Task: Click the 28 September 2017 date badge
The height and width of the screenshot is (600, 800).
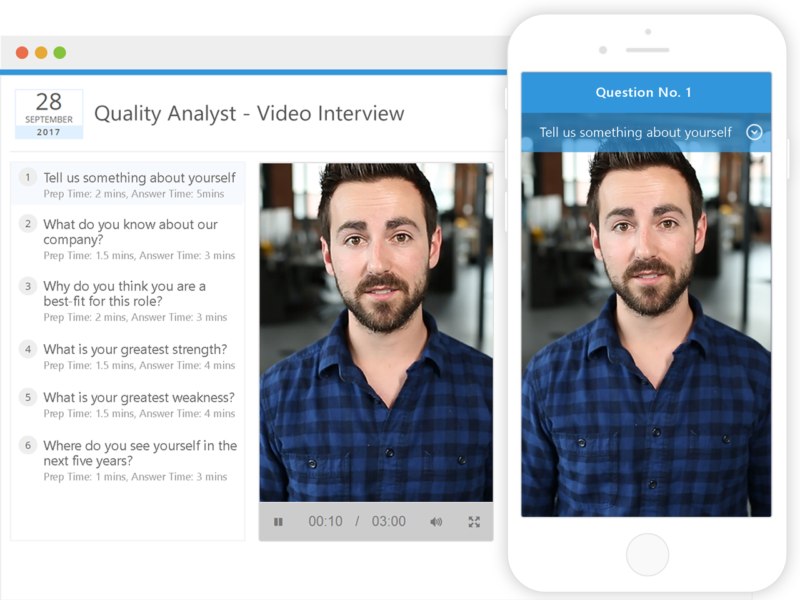Action: click(x=49, y=114)
